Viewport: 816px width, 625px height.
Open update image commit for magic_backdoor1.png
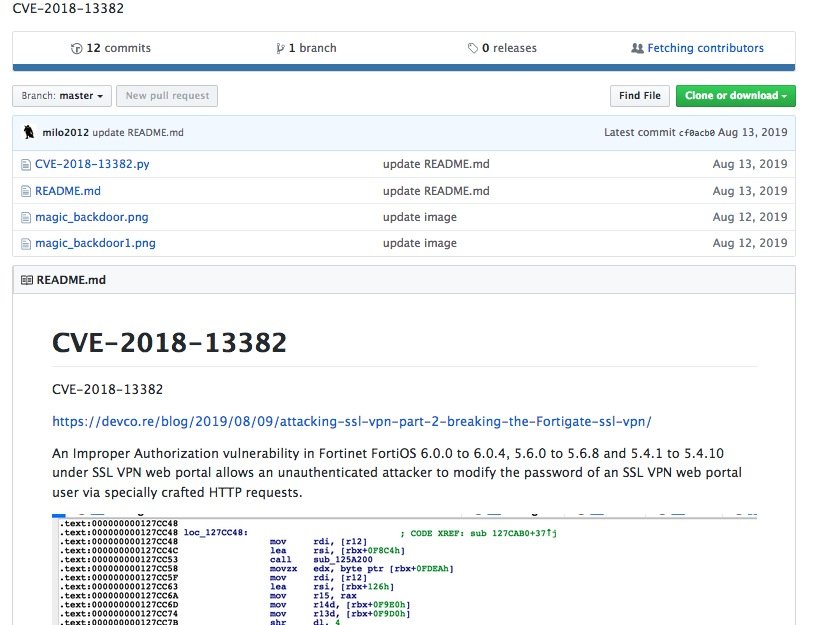point(420,243)
